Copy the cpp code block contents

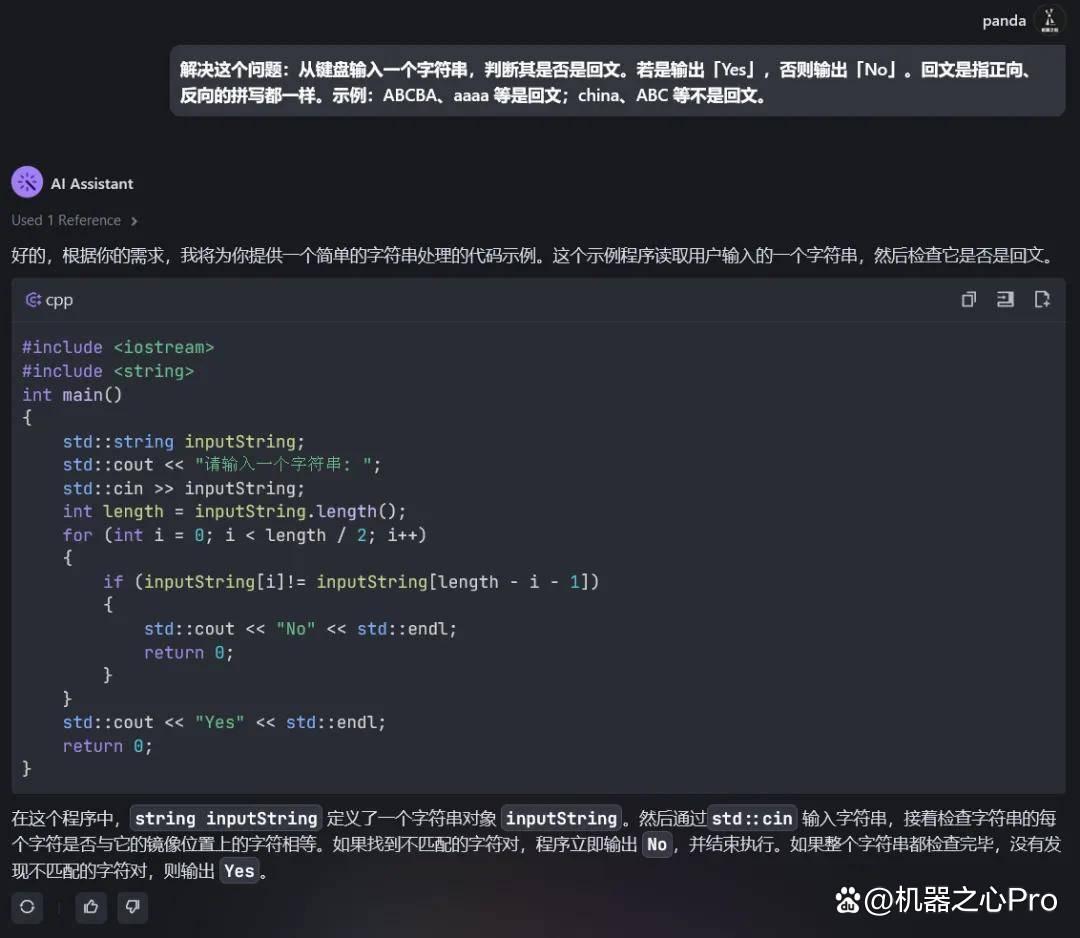[968, 300]
